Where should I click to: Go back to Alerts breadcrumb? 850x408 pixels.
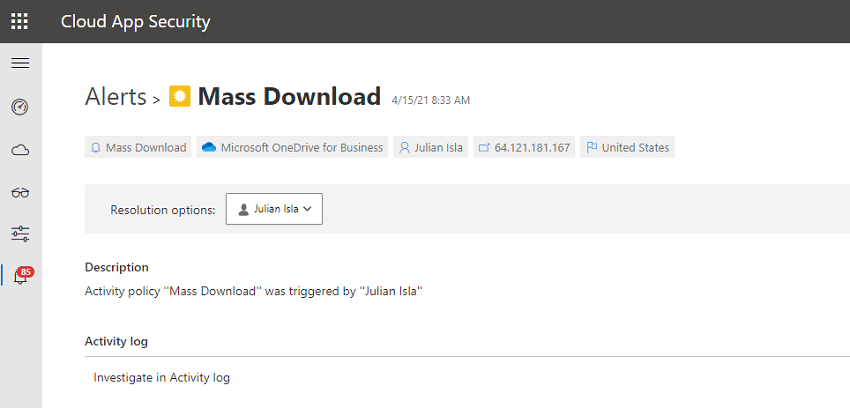(115, 97)
